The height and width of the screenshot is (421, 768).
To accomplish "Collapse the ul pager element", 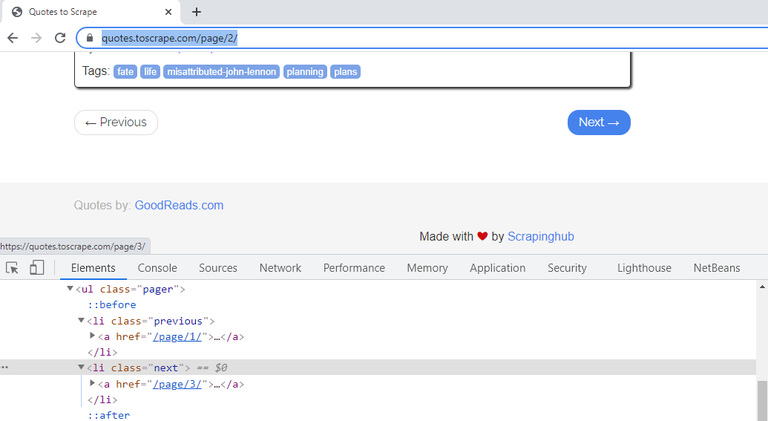I will (x=70, y=289).
